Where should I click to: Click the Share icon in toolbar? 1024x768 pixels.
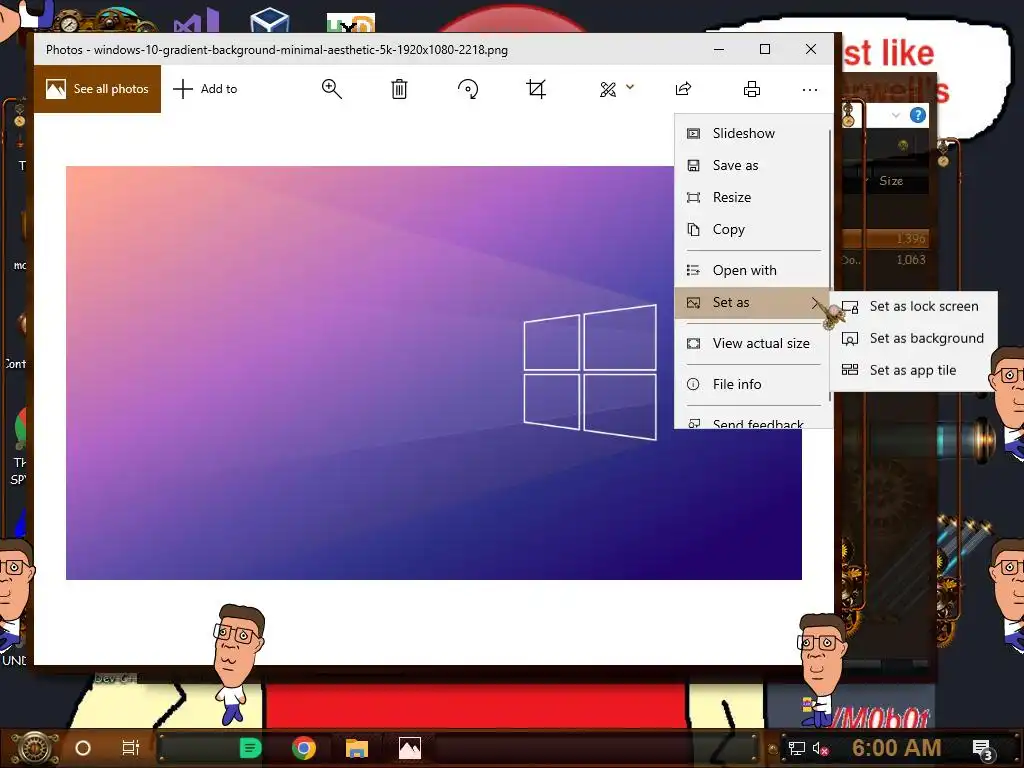coord(683,89)
